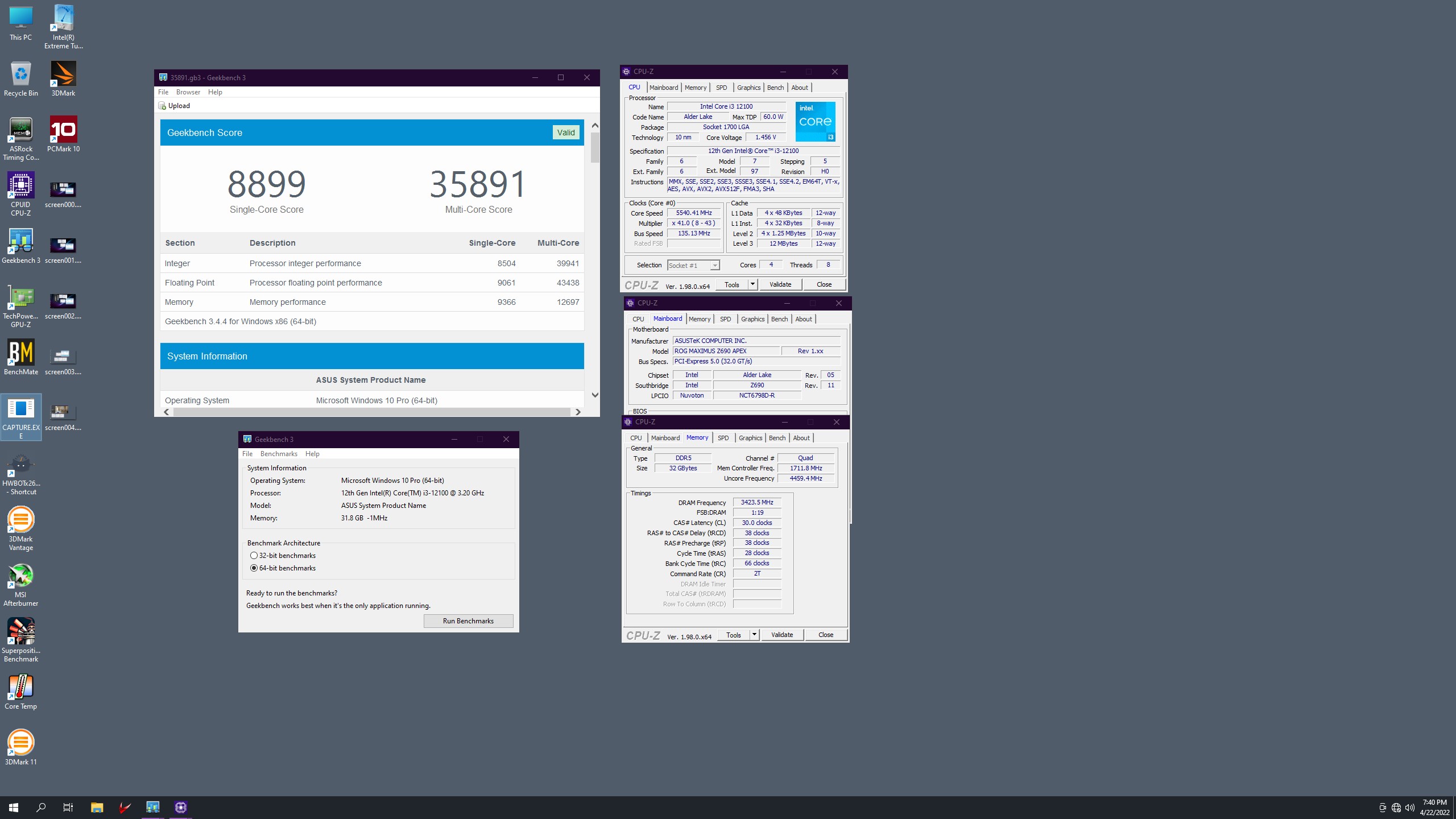Screen dimensions: 1456x819
Task: Select 64-bit benchmarks option
Action: tap(283, 568)
